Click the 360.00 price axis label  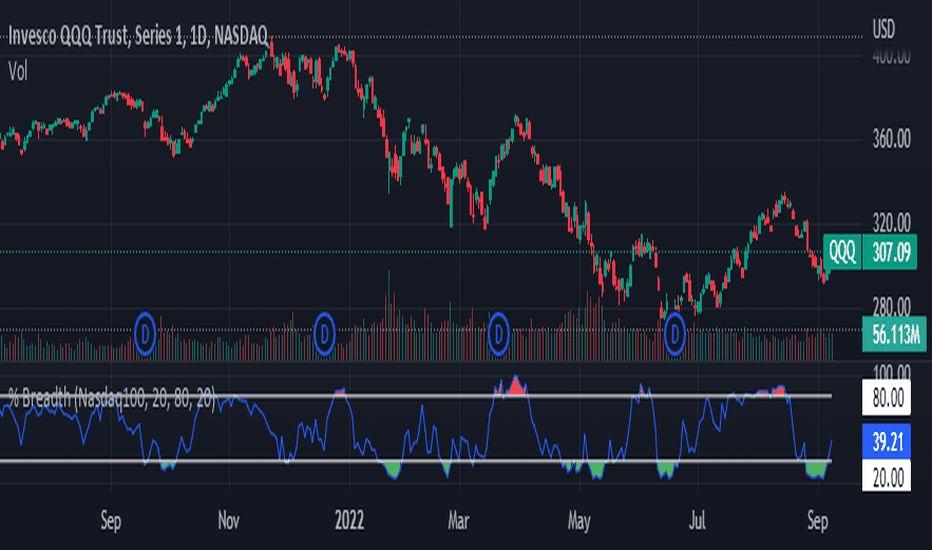click(891, 140)
